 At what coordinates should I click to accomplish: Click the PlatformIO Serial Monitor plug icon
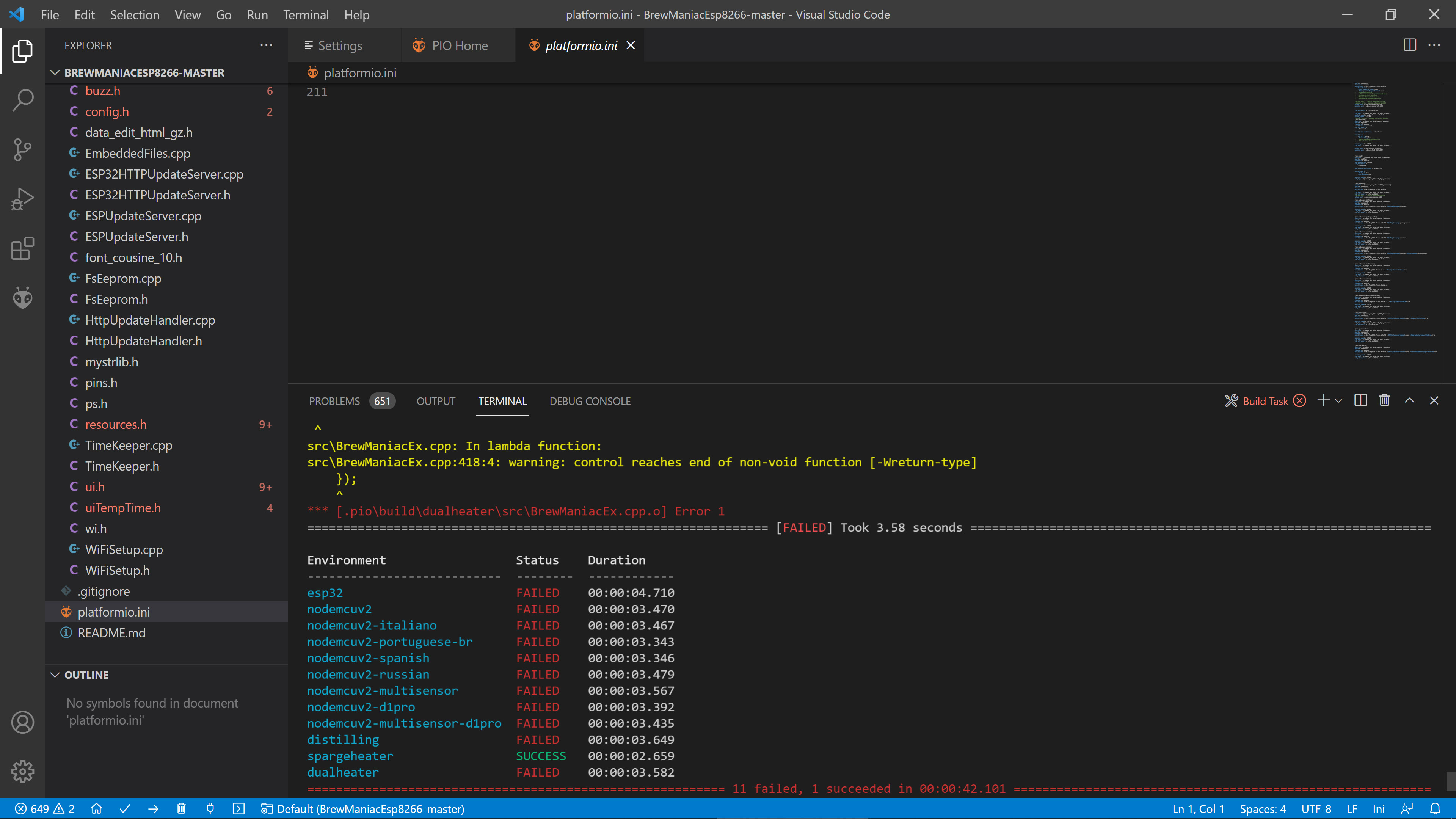[210, 809]
